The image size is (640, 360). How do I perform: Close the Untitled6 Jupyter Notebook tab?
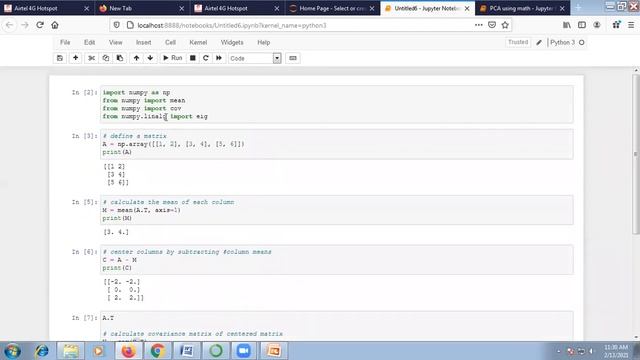coord(467,8)
